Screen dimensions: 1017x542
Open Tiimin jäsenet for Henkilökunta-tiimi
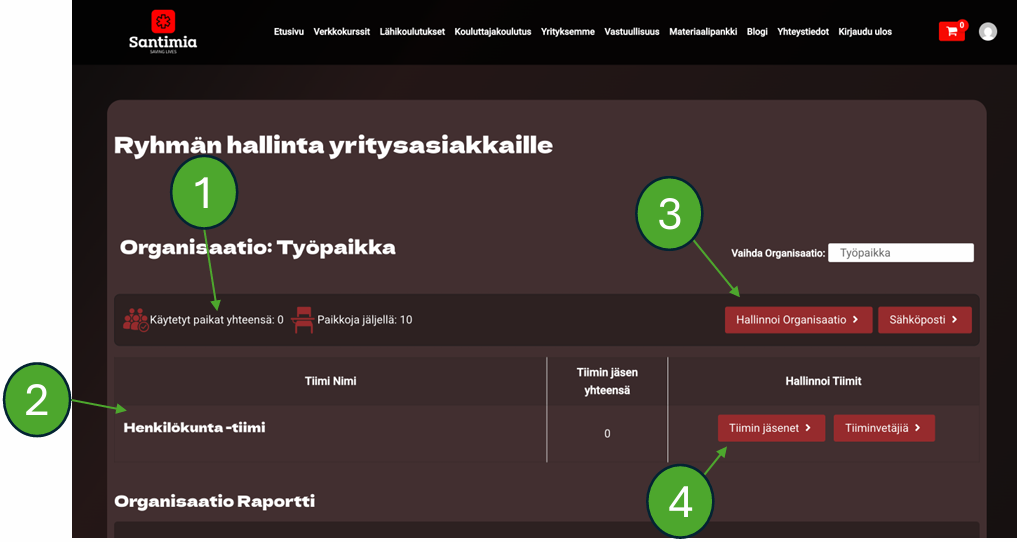tap(771, 428)
